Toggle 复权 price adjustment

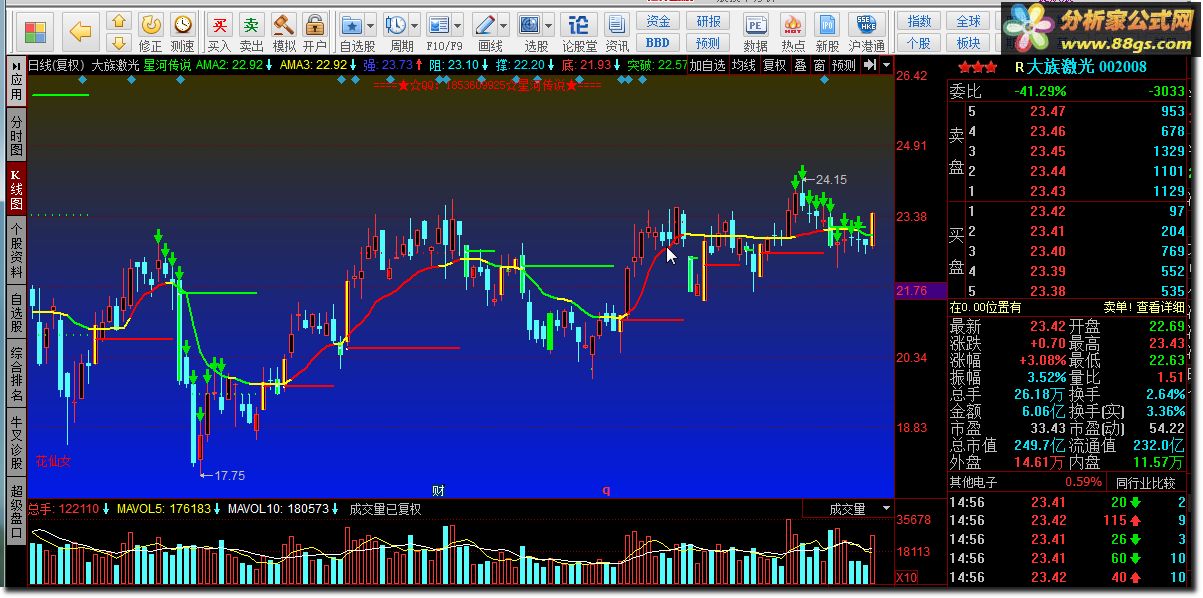(775, 65)
